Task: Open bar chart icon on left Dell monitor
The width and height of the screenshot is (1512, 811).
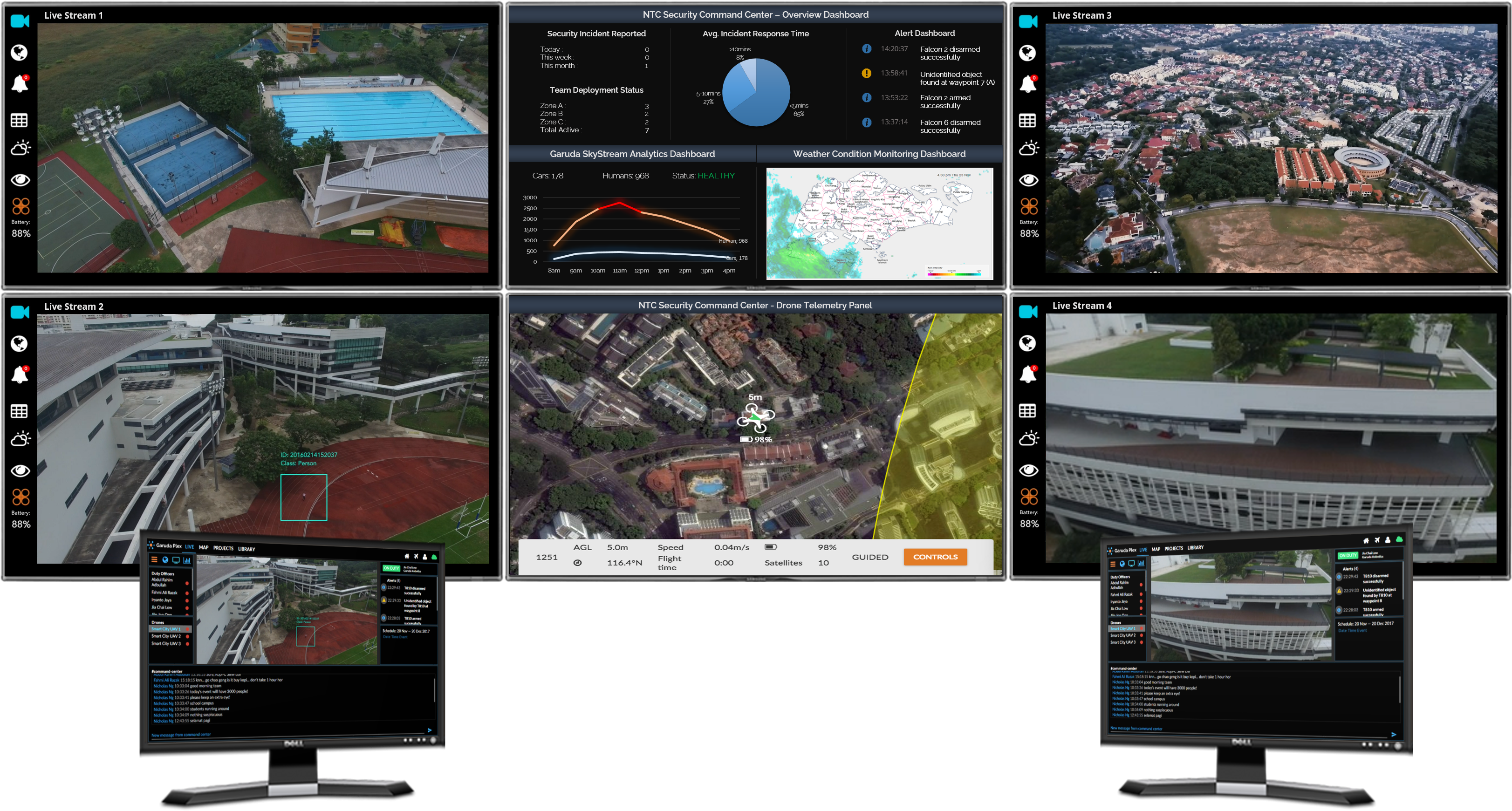Action: 187,560
